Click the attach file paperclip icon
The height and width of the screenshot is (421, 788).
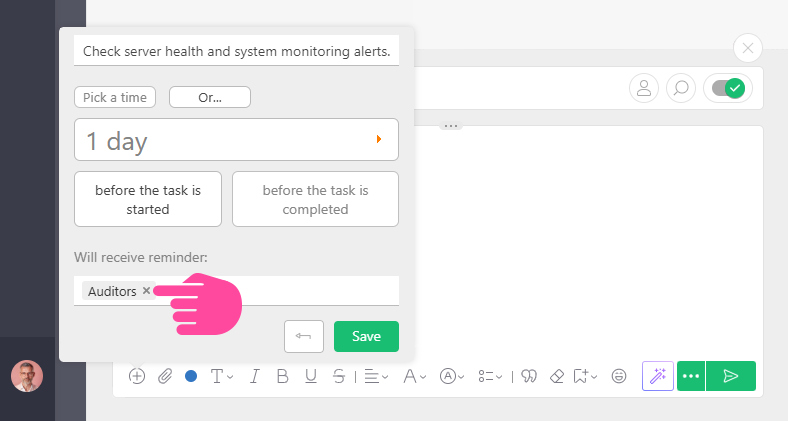tap(165, 376)
